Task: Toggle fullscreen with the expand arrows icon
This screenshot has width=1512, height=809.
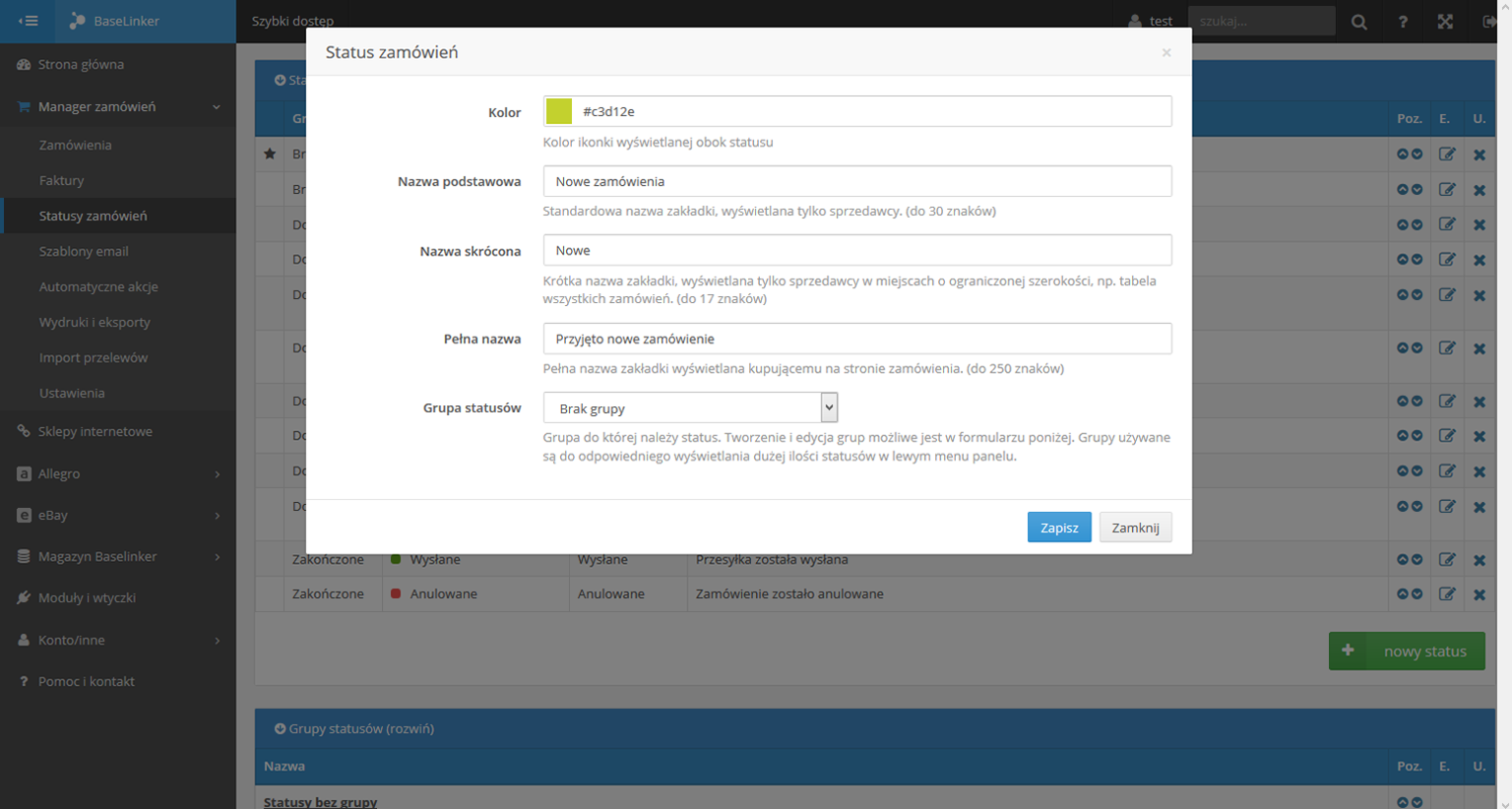Action: 1445,22
